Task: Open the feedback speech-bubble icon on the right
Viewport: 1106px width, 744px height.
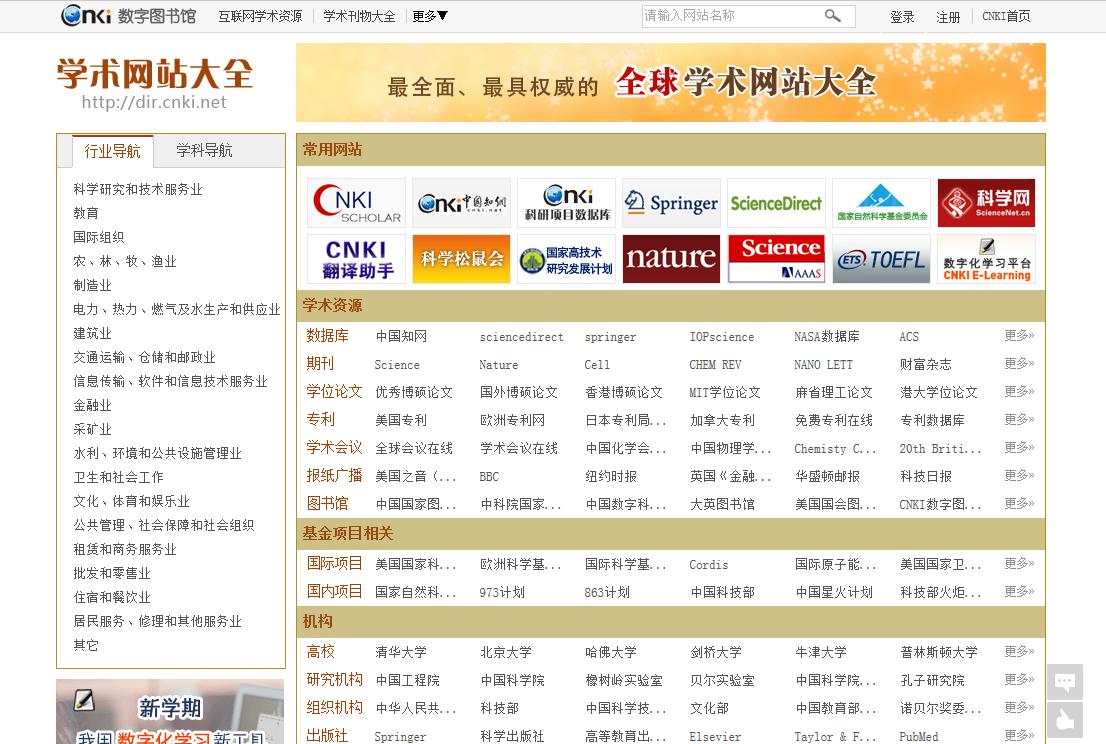Action: tap(1064, 682)
